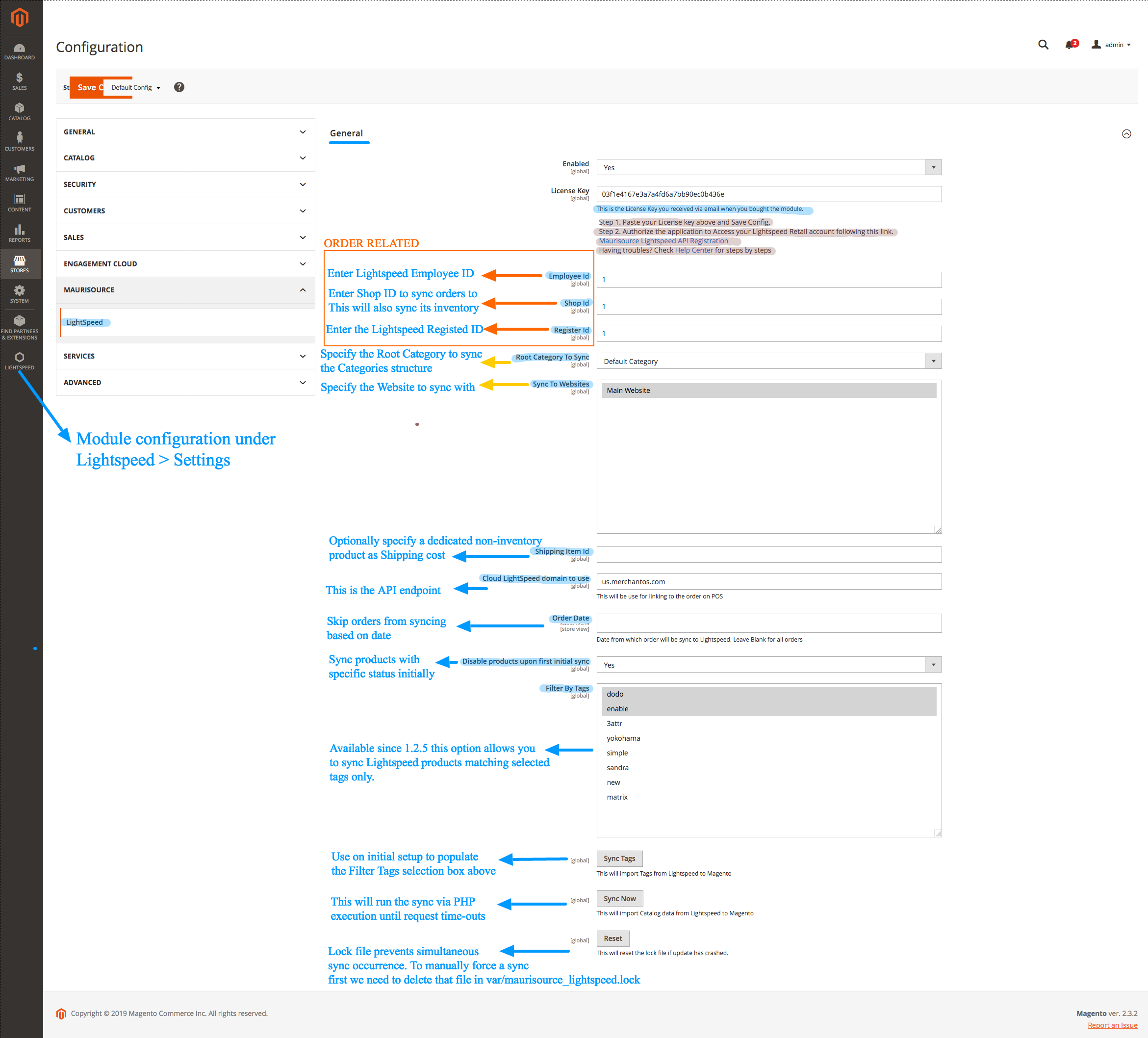Select the yokohama tag in Filter By Tags

[x=624, y=738]
